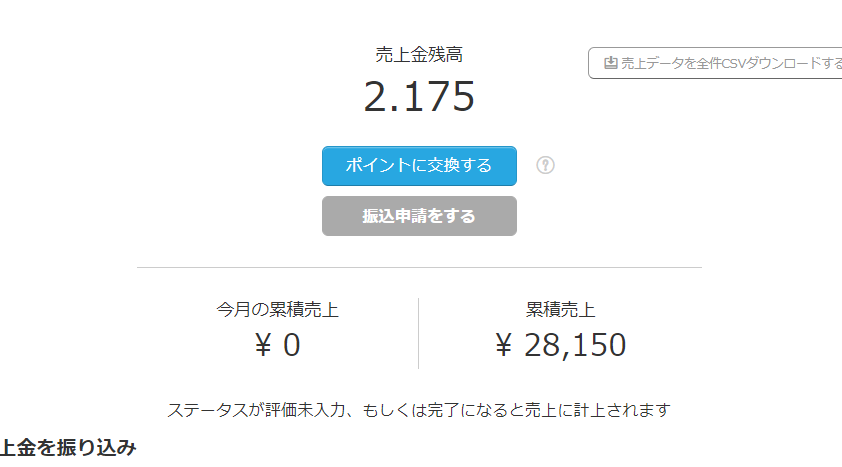The width and height of the screenshot is (842, 467).
Task: Click the ¥ 0 monthly sales value
Action: coord(277,345)
